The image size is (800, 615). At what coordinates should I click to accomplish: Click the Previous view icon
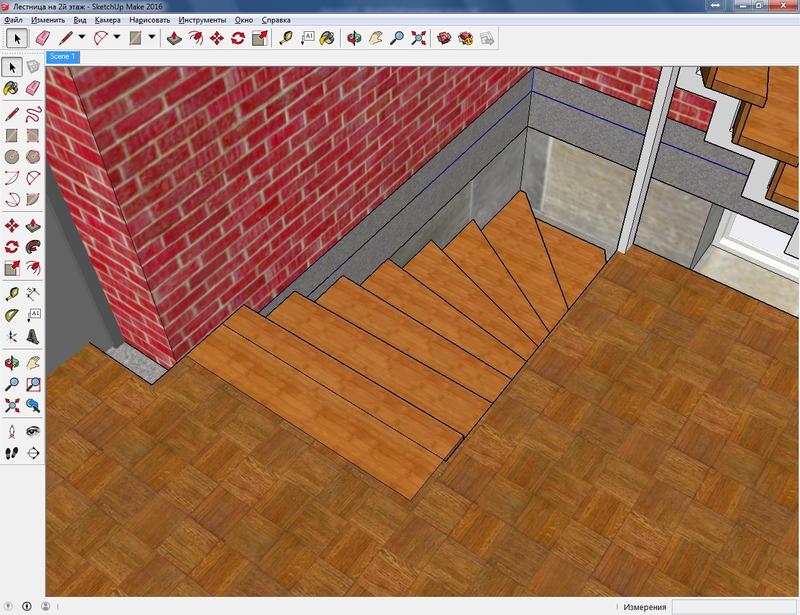pos(33,405)
